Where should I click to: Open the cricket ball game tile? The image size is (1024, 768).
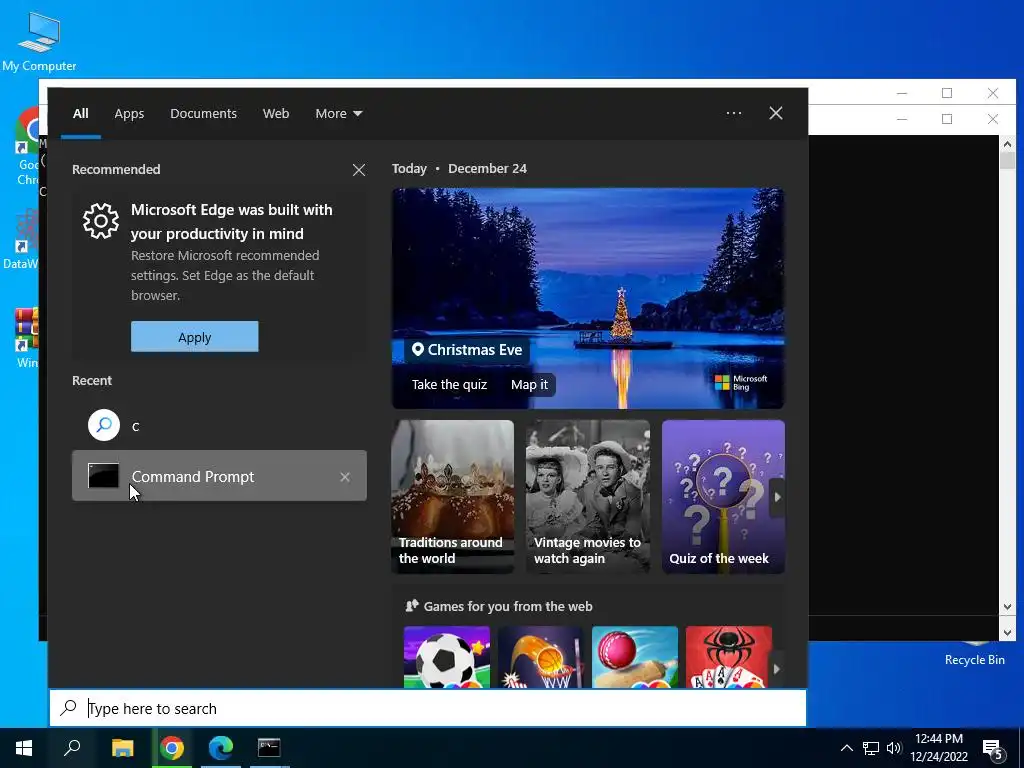[635, 657]
